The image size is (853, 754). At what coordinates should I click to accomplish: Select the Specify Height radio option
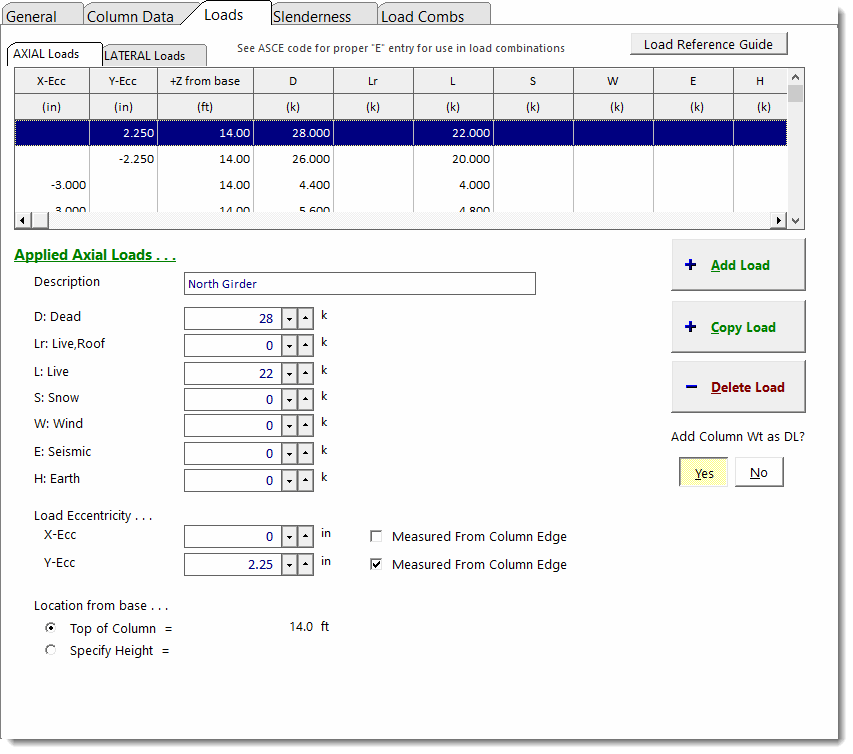point(51,650)
